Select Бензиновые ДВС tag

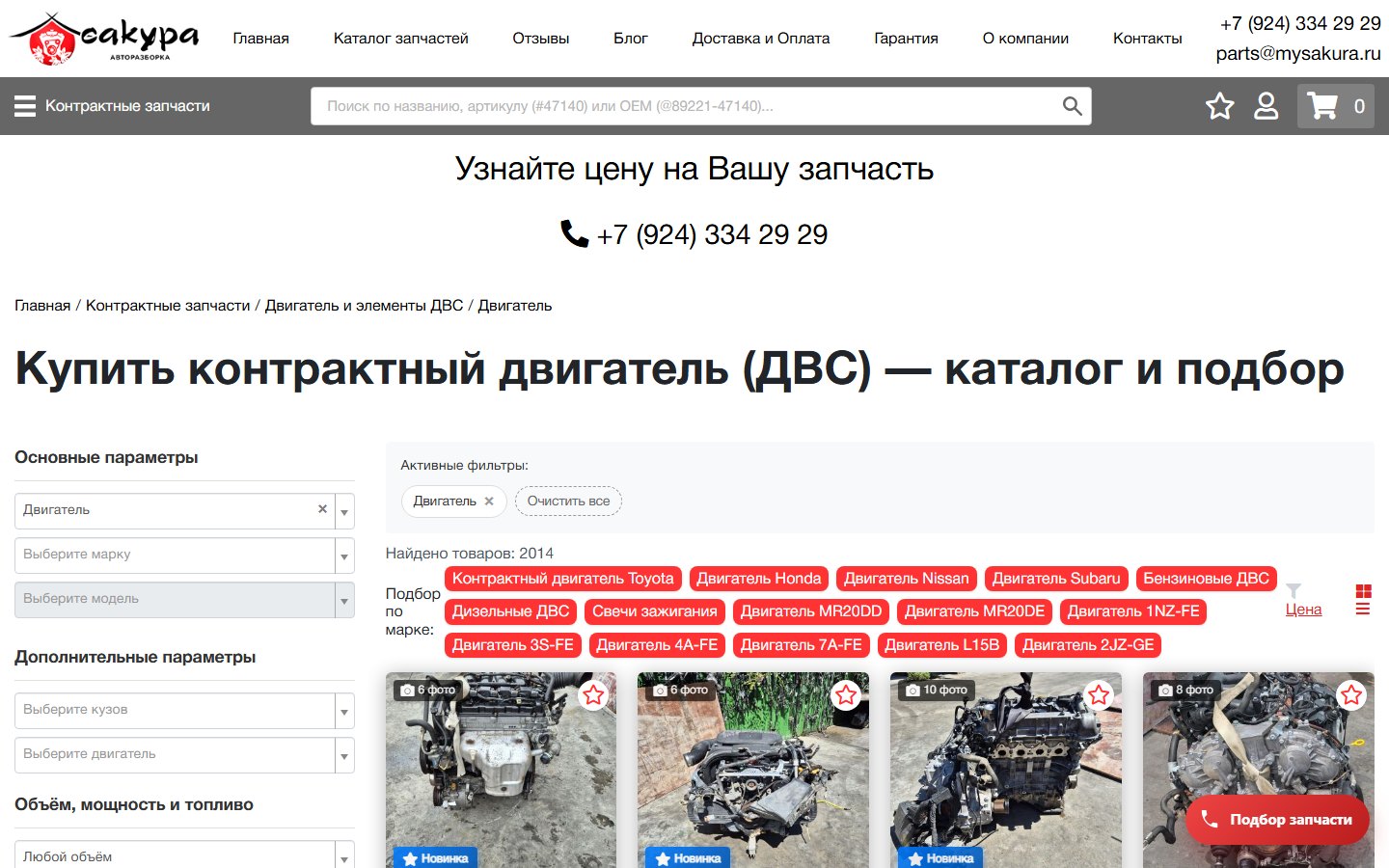pyautogui.click(x=1207, y=579)
